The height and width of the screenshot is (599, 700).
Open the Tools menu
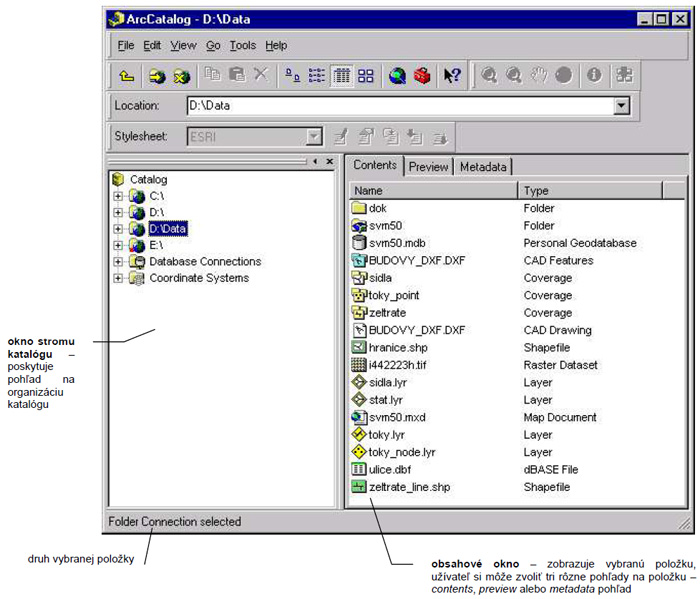pyautogui.click(x=243, y=46)
